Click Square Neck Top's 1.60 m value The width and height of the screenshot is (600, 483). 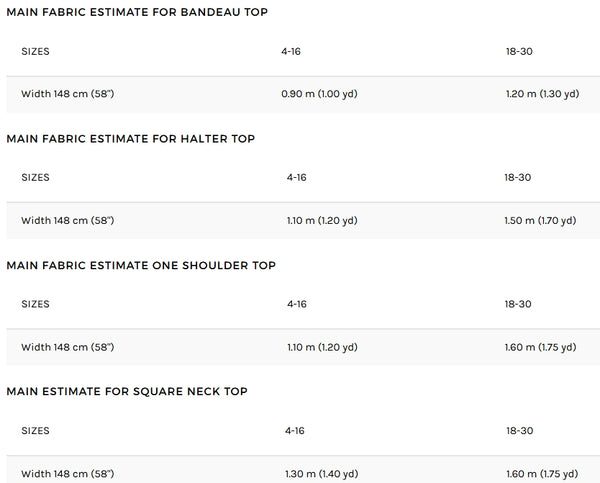point(541,473)
